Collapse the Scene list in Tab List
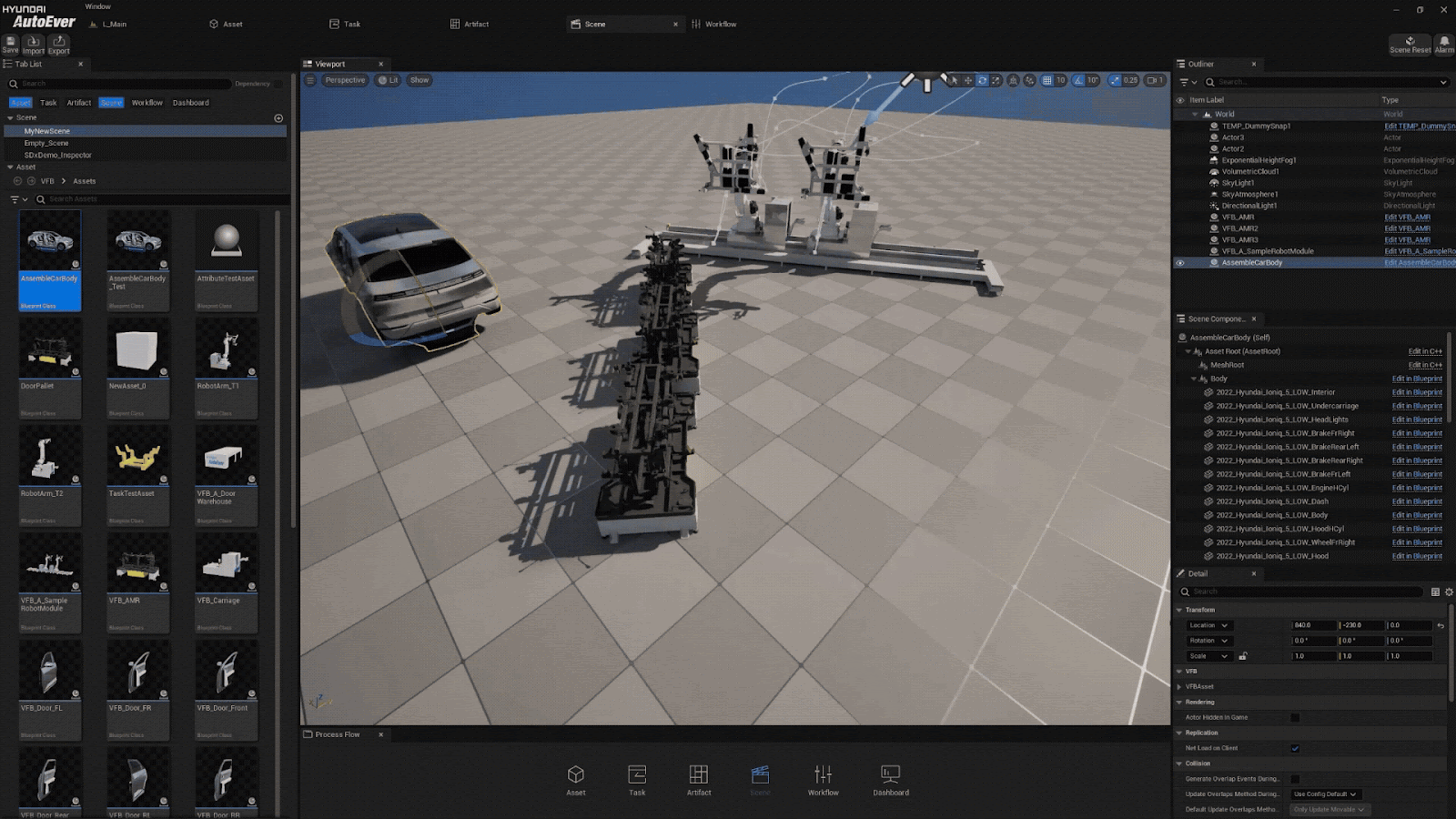This screenshot has height=819, width=1456. pyautogui.click(x=10, y=118)
